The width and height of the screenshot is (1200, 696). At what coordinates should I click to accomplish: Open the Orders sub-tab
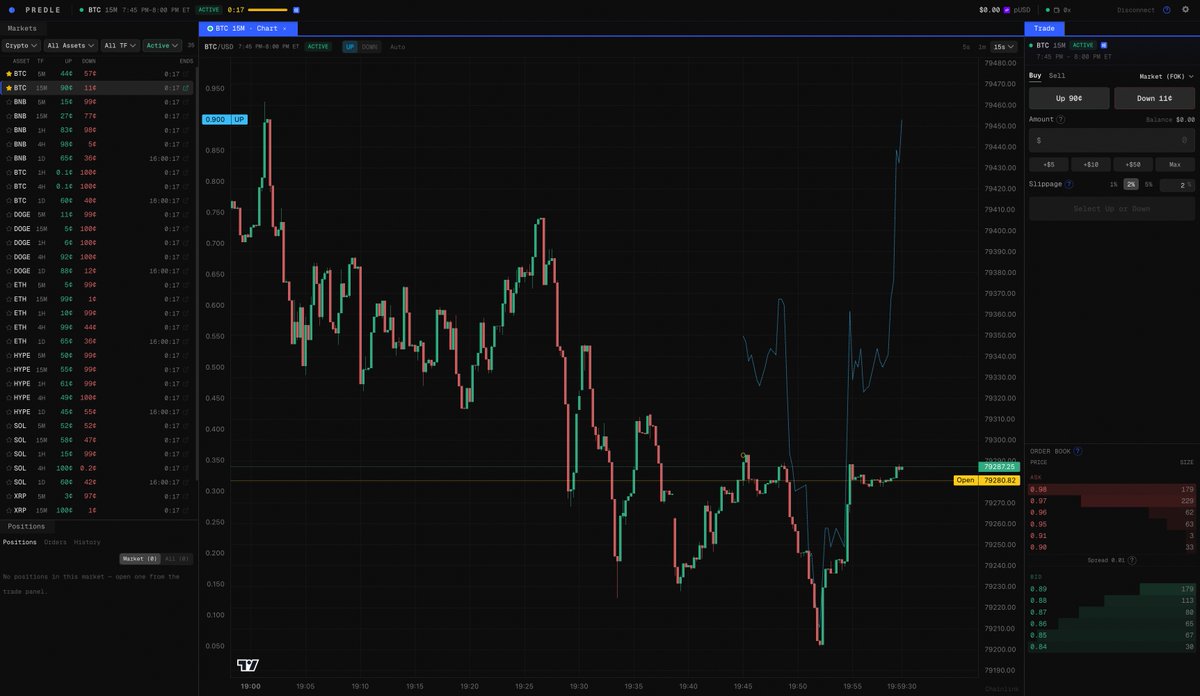click(x=55, y=542)
